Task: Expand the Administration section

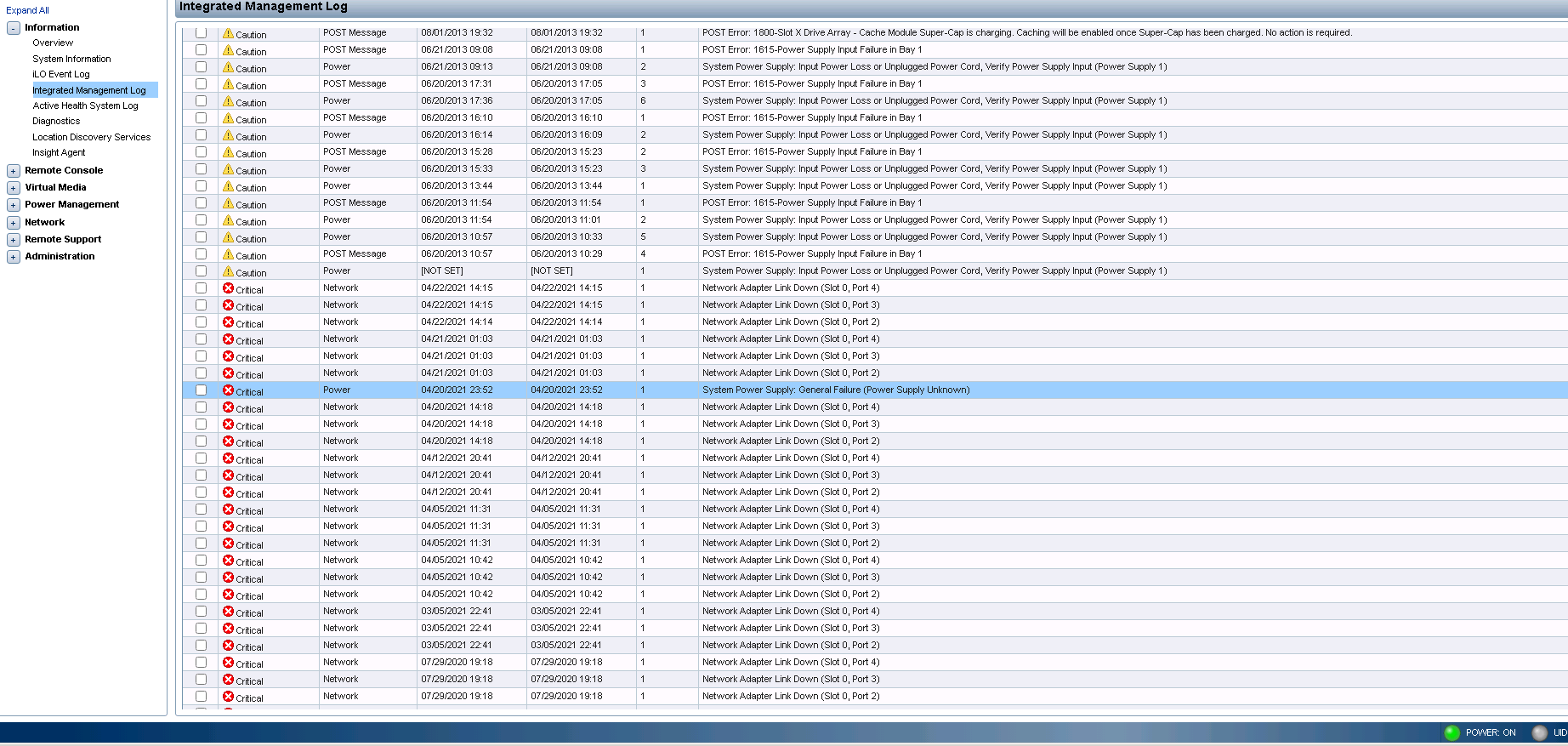Action: (x=14, y=257)
